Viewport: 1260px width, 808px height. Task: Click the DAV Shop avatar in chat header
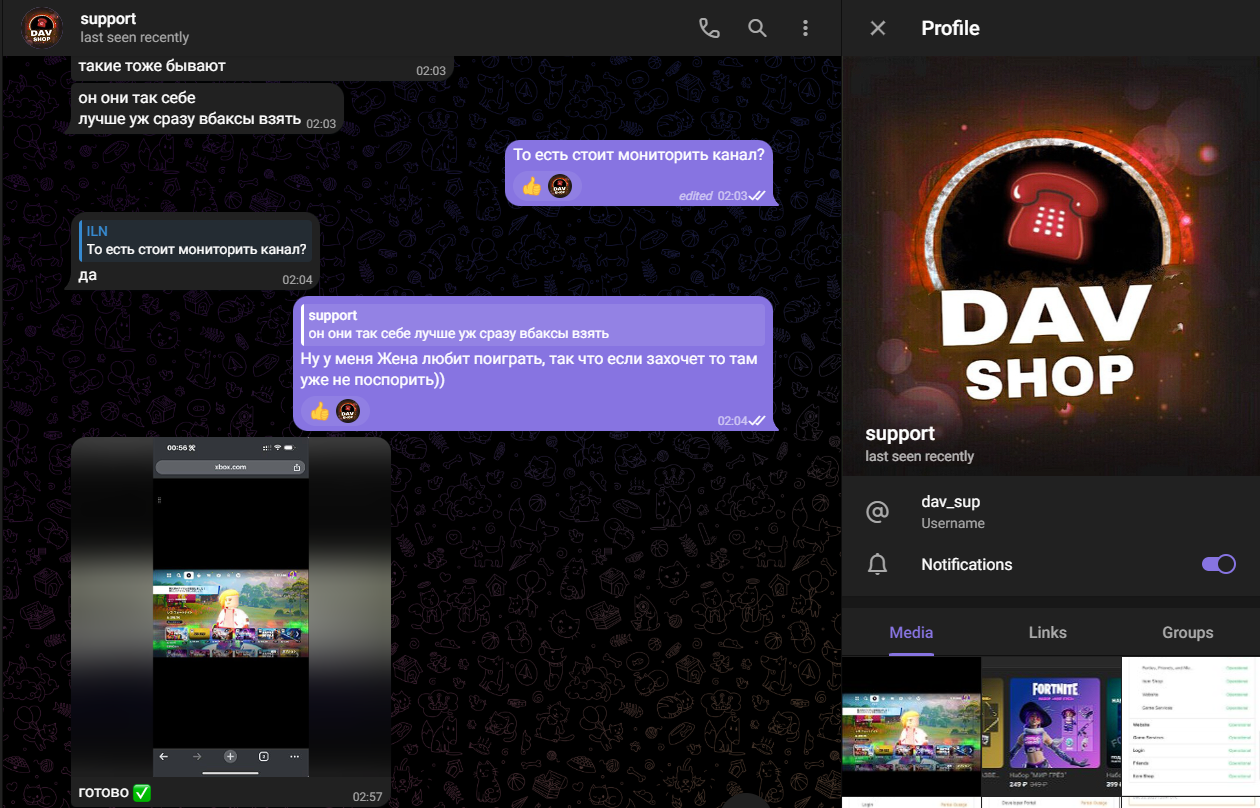pos(43,28)
